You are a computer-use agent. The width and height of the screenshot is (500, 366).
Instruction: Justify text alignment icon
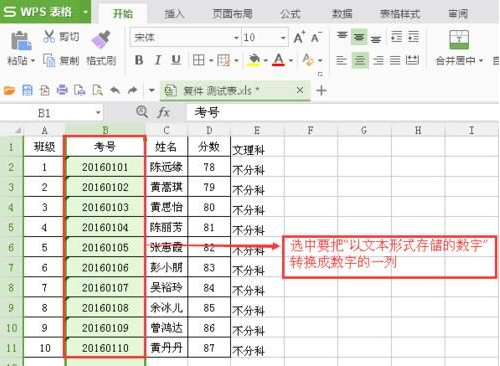395,60
